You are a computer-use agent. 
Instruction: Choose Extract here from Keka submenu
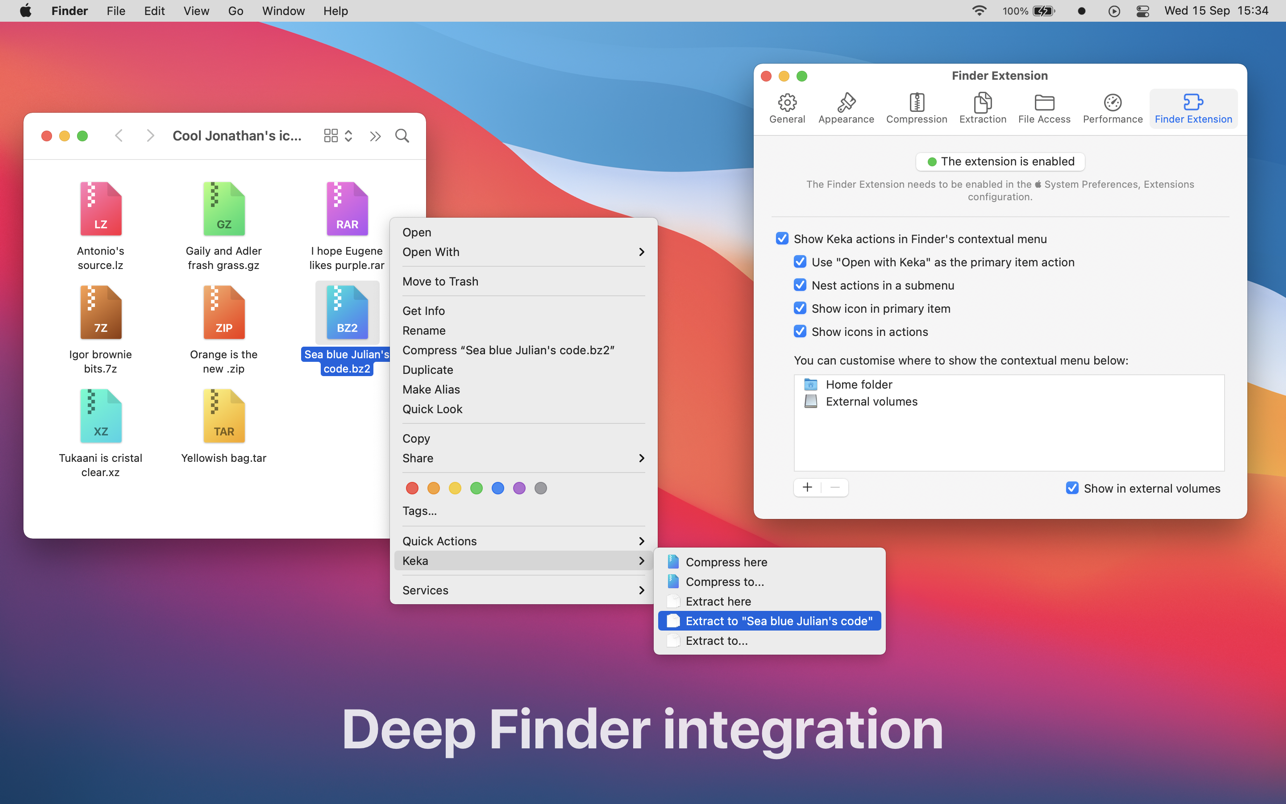pyautogui.click(x=718, y=601)
